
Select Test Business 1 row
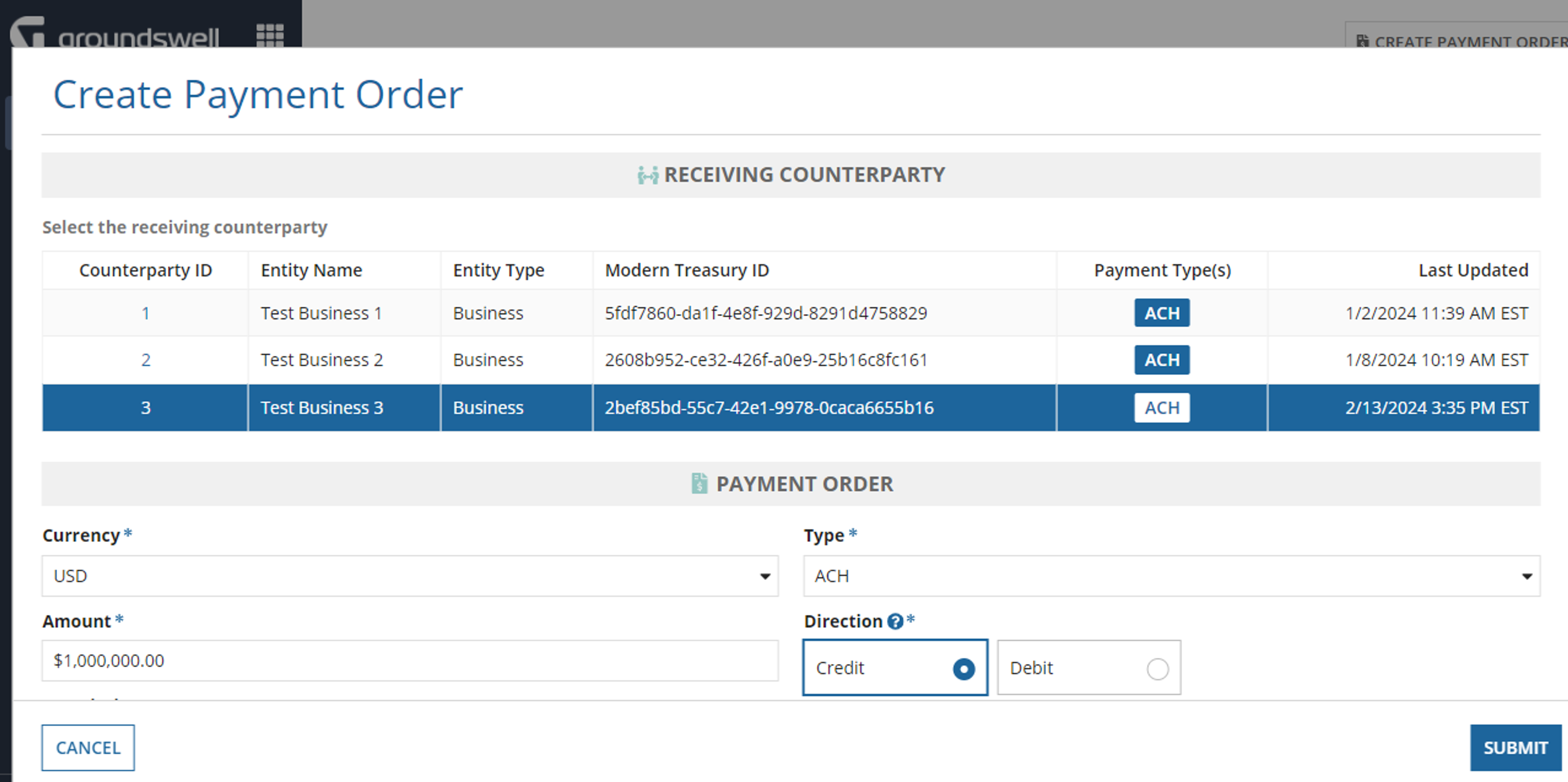point(791,313)
